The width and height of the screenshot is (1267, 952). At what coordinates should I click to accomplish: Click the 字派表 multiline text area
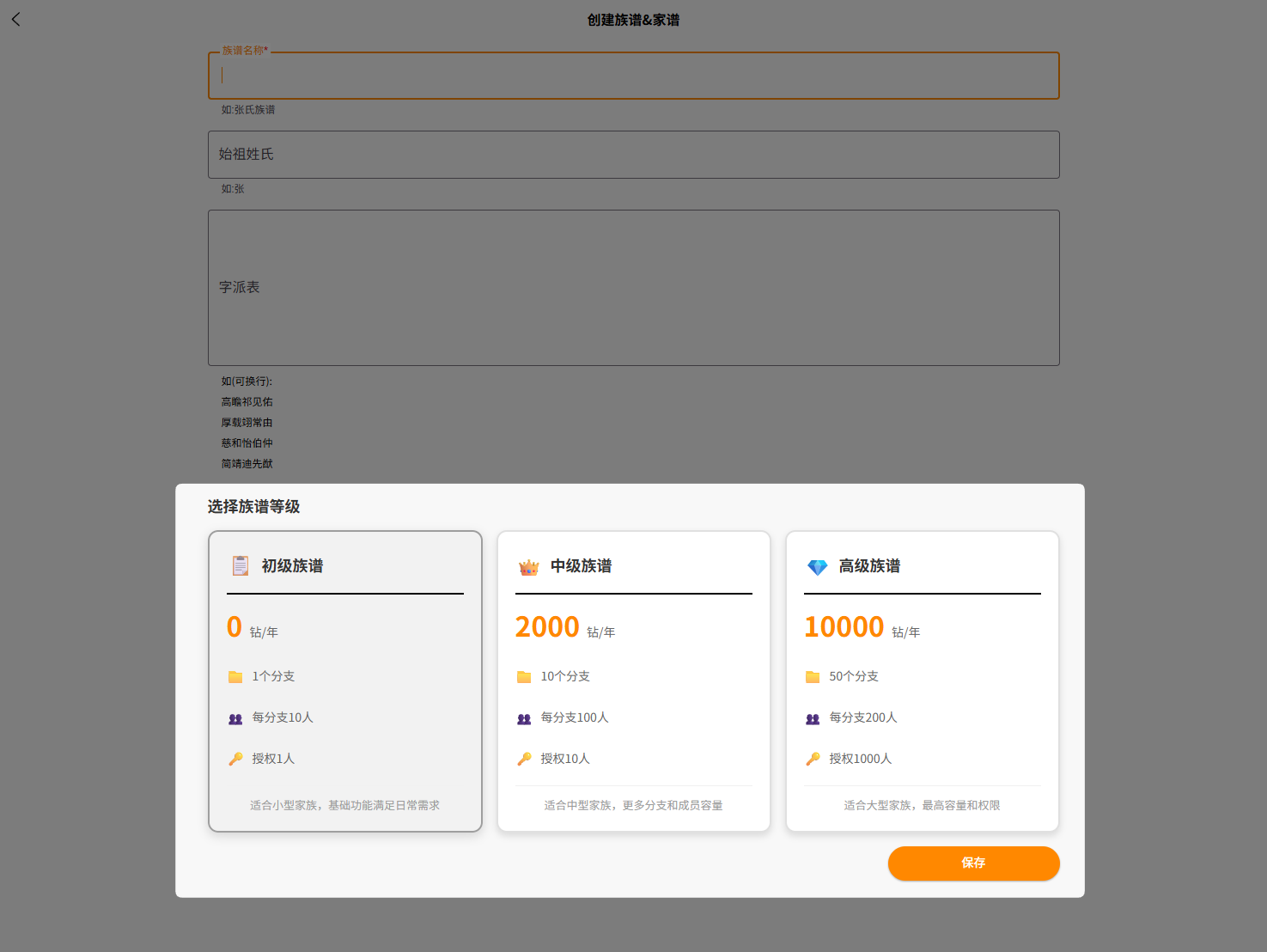[634, 288]
